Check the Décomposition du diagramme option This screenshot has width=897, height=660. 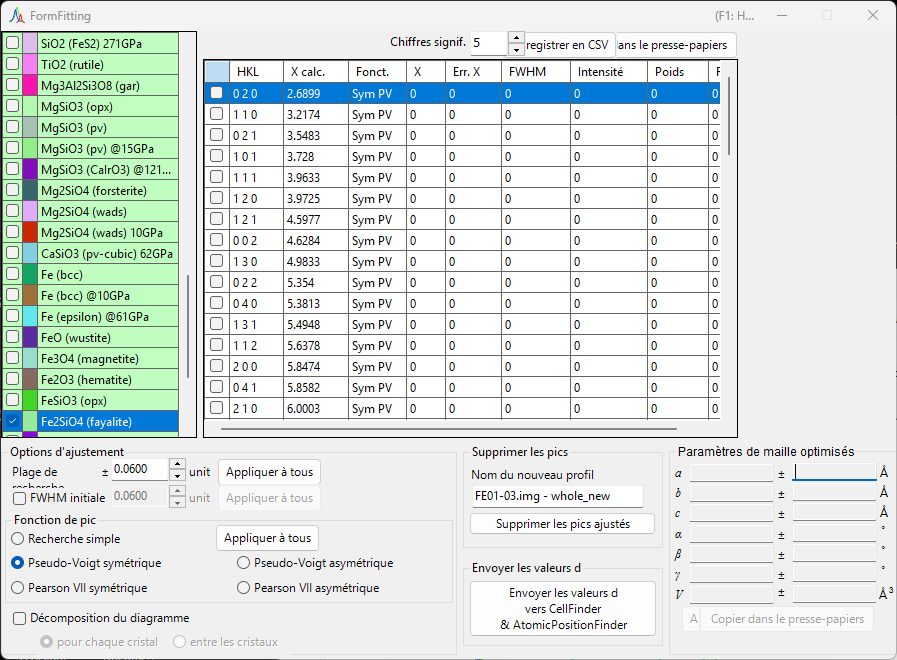(19, 618)
